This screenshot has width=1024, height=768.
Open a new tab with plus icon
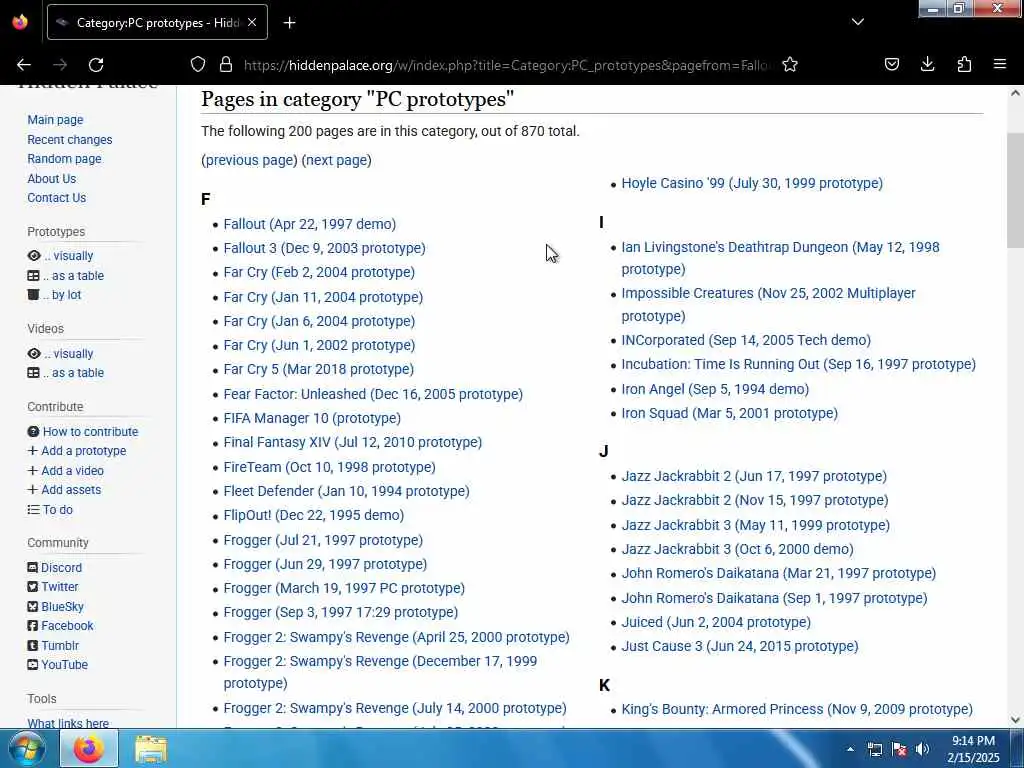point(289,23)
